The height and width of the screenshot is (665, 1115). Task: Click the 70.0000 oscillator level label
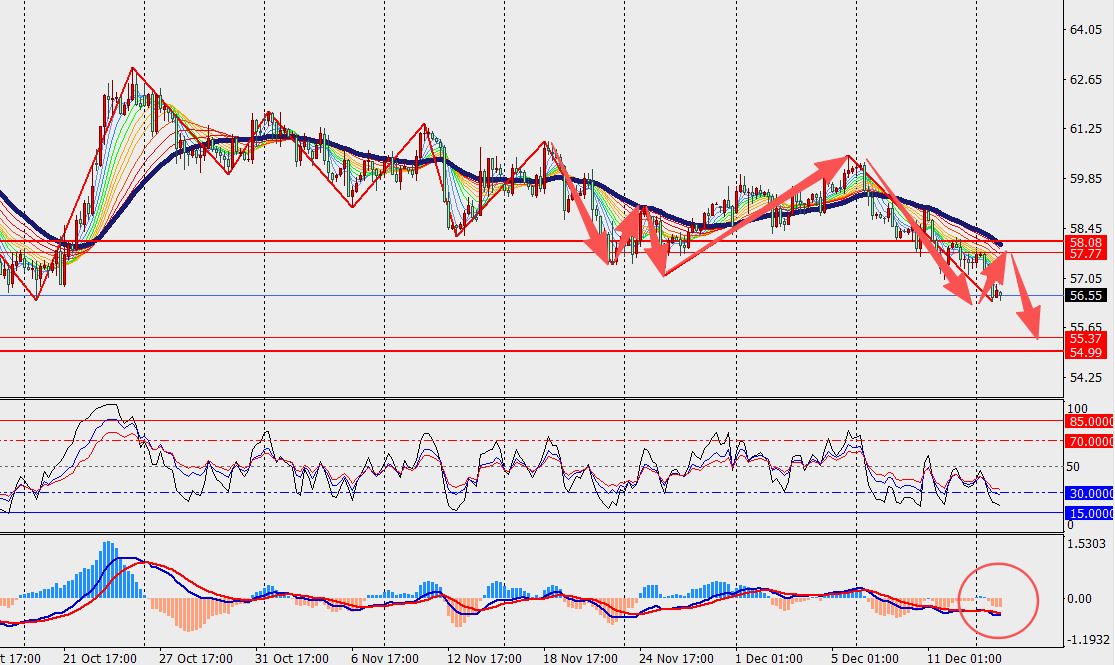(x=1090, y=441)
